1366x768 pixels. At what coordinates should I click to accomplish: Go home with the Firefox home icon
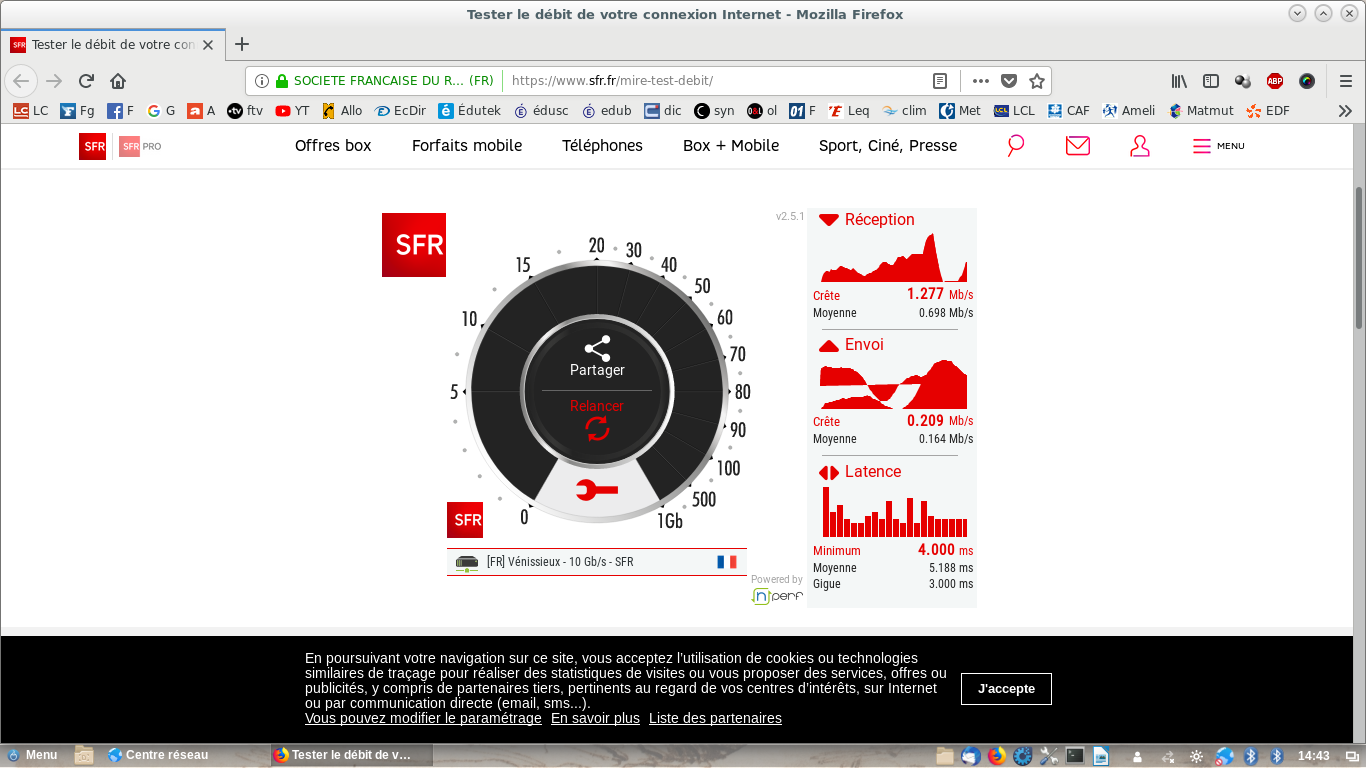118,80
